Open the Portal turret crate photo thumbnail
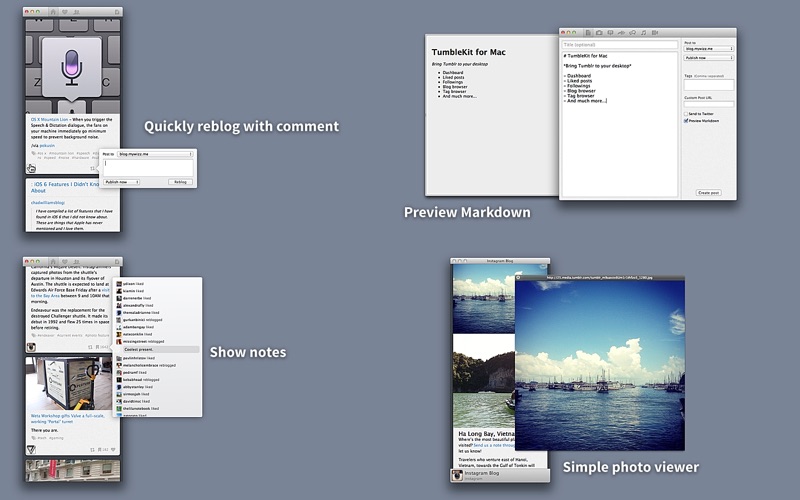Viewport: 800px width, 500px height. (69, 383)
